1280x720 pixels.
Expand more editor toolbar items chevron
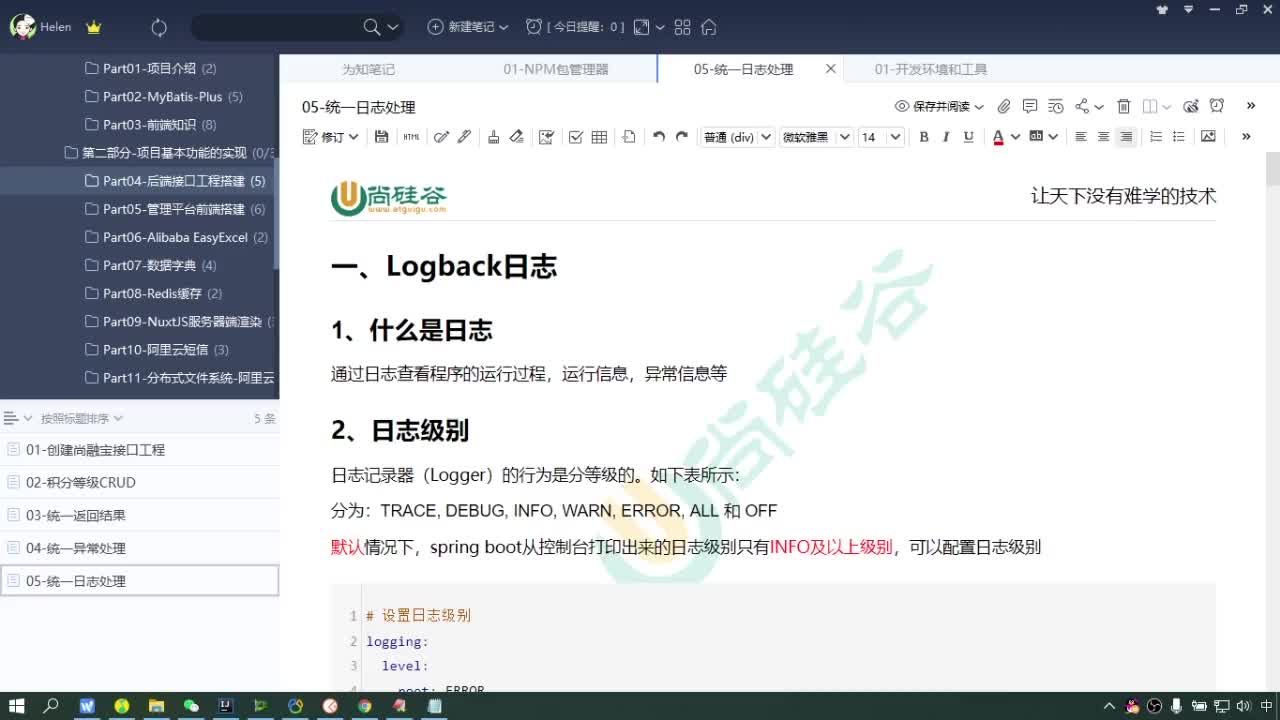[x=1246, y=137]
